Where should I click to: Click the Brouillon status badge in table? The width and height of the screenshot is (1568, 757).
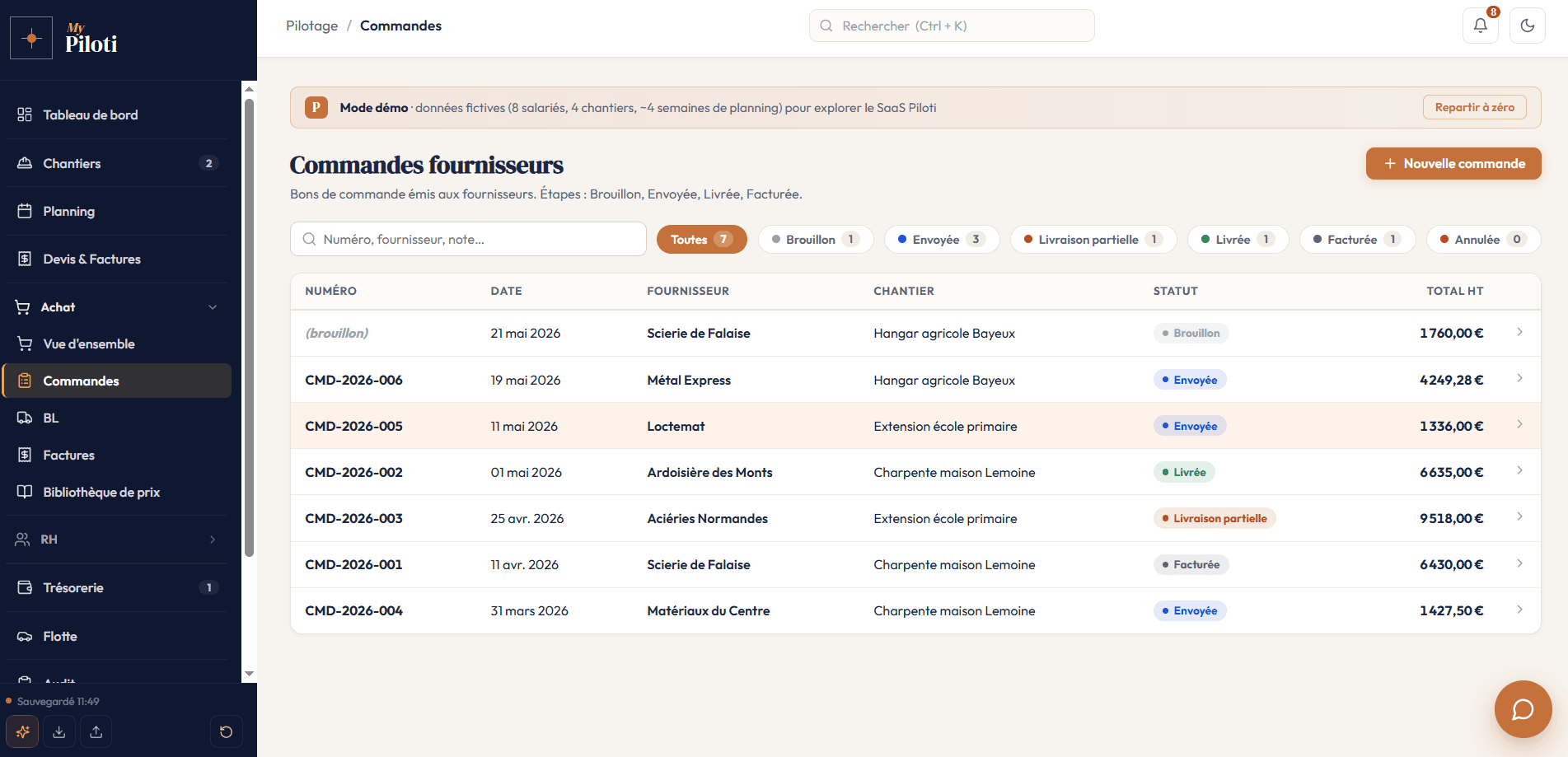click(x=1191, y=333)
